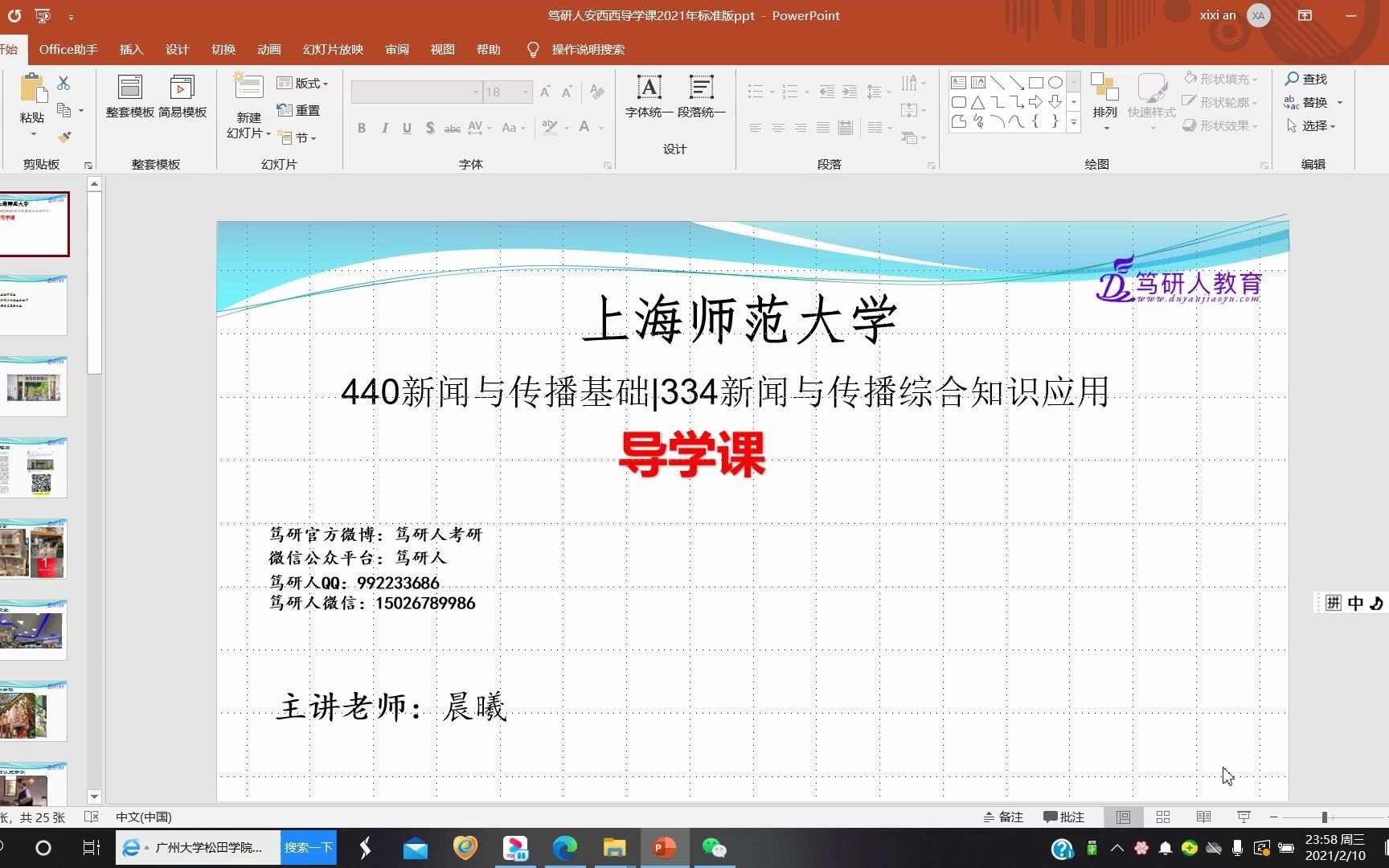Click the 搜索一下 taskbar search button
The width and height of the screenshot is (1389, 868).
(x=308, y=848)
